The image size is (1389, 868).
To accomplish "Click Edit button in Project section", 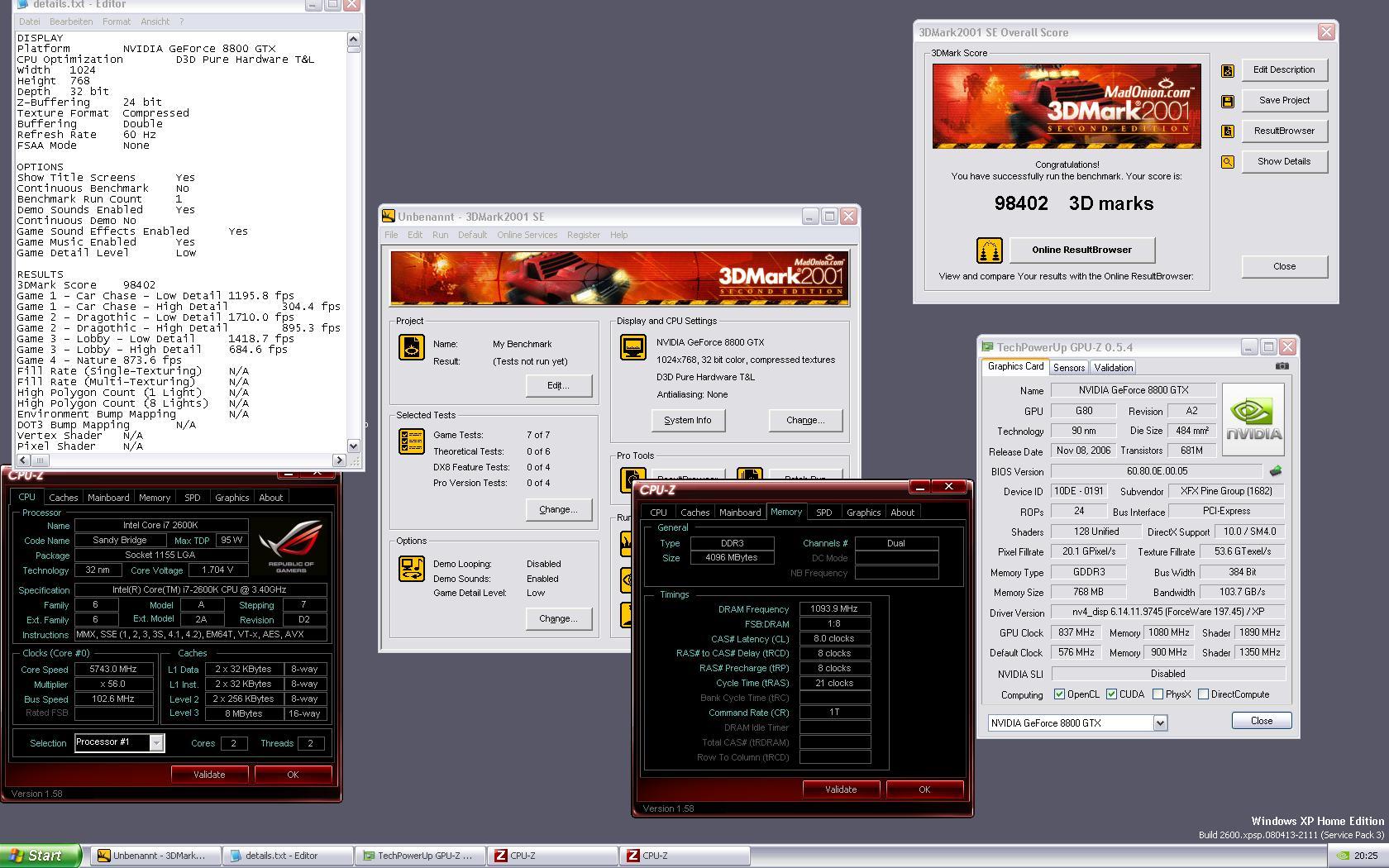I will point(558,385).
